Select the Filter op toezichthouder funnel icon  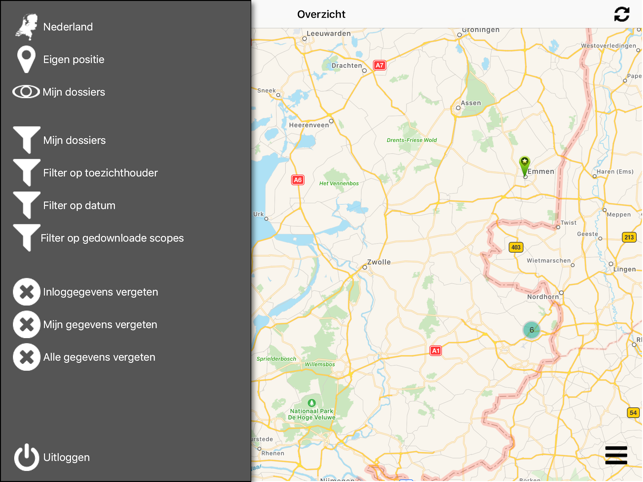pyautogui.click(x=27, y=173)
